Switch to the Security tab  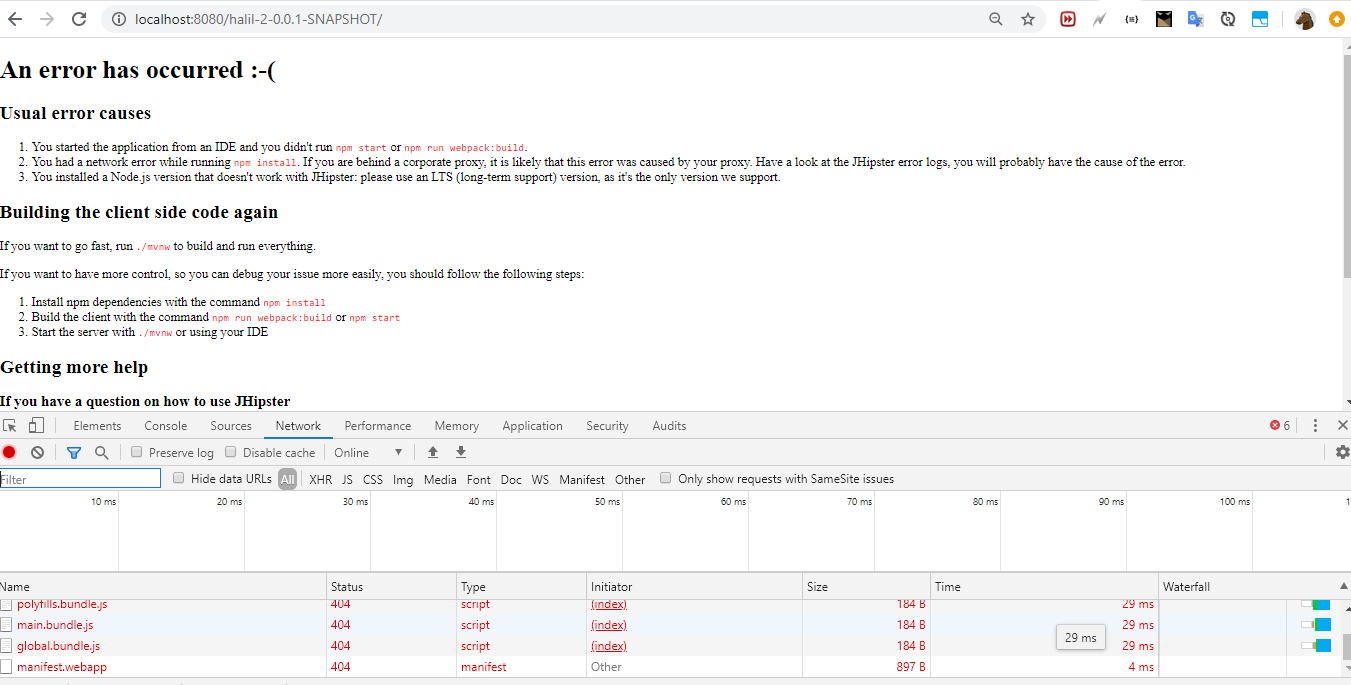(x=607, y=425)
